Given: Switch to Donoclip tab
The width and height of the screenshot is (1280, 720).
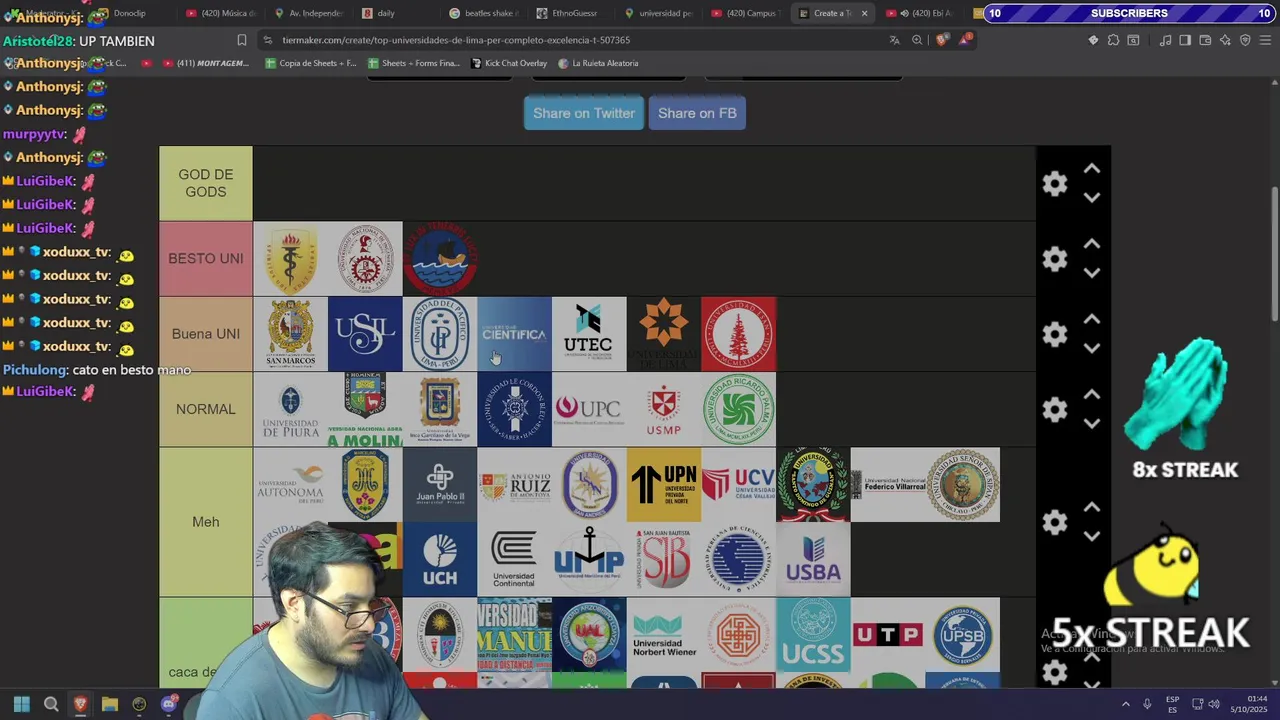Looking at the screenshot, I should 130,13.
